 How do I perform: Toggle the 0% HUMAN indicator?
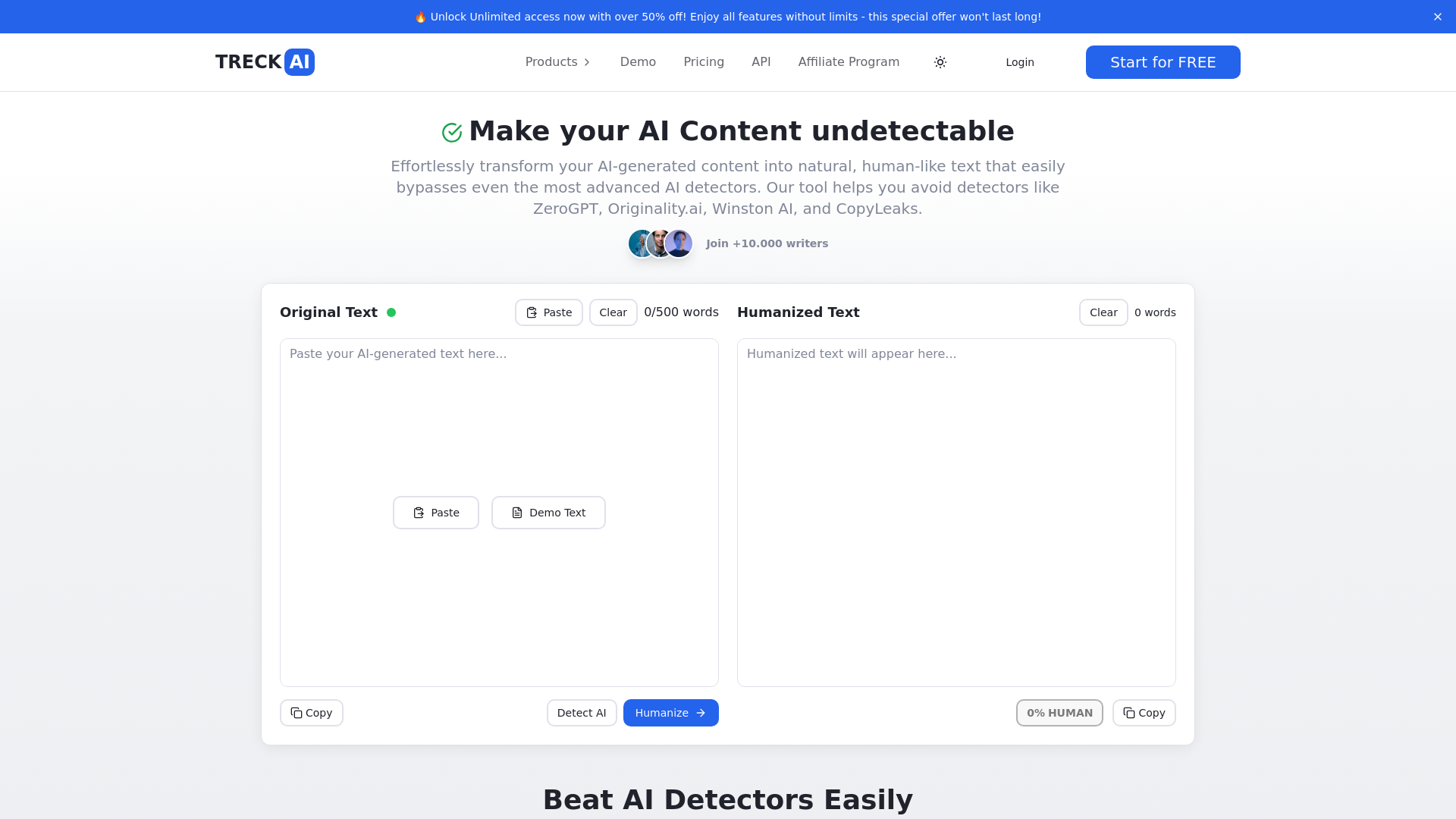click(1059, 713)
